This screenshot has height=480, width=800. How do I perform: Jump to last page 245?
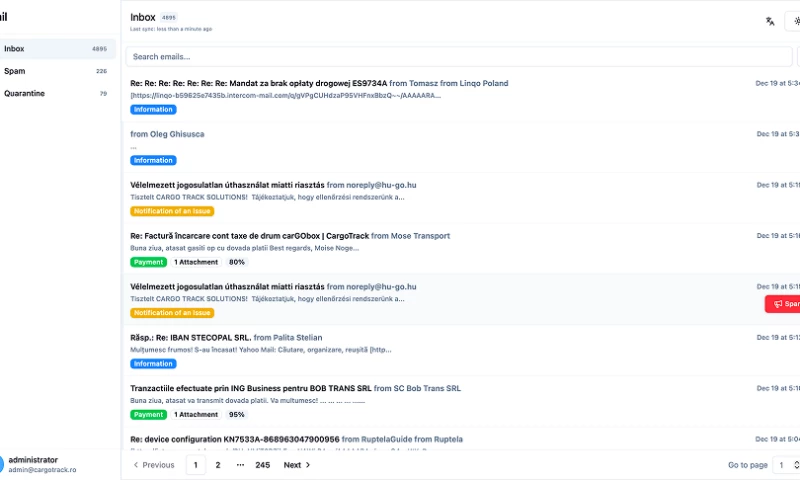click(262, 465)
